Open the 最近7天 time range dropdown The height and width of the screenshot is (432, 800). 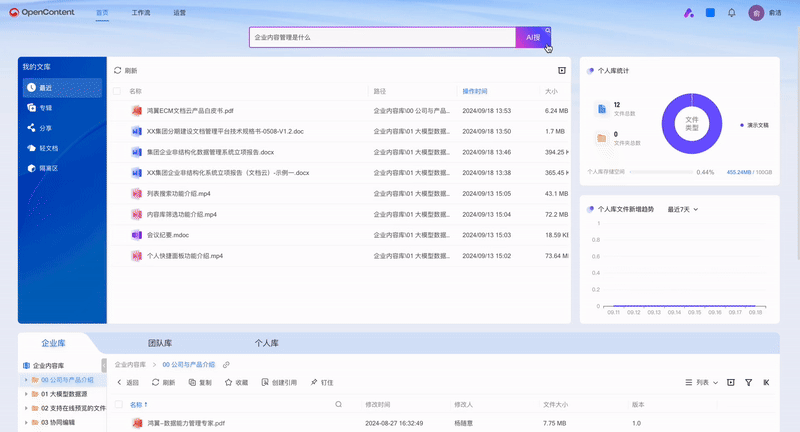tap(683, 210)
